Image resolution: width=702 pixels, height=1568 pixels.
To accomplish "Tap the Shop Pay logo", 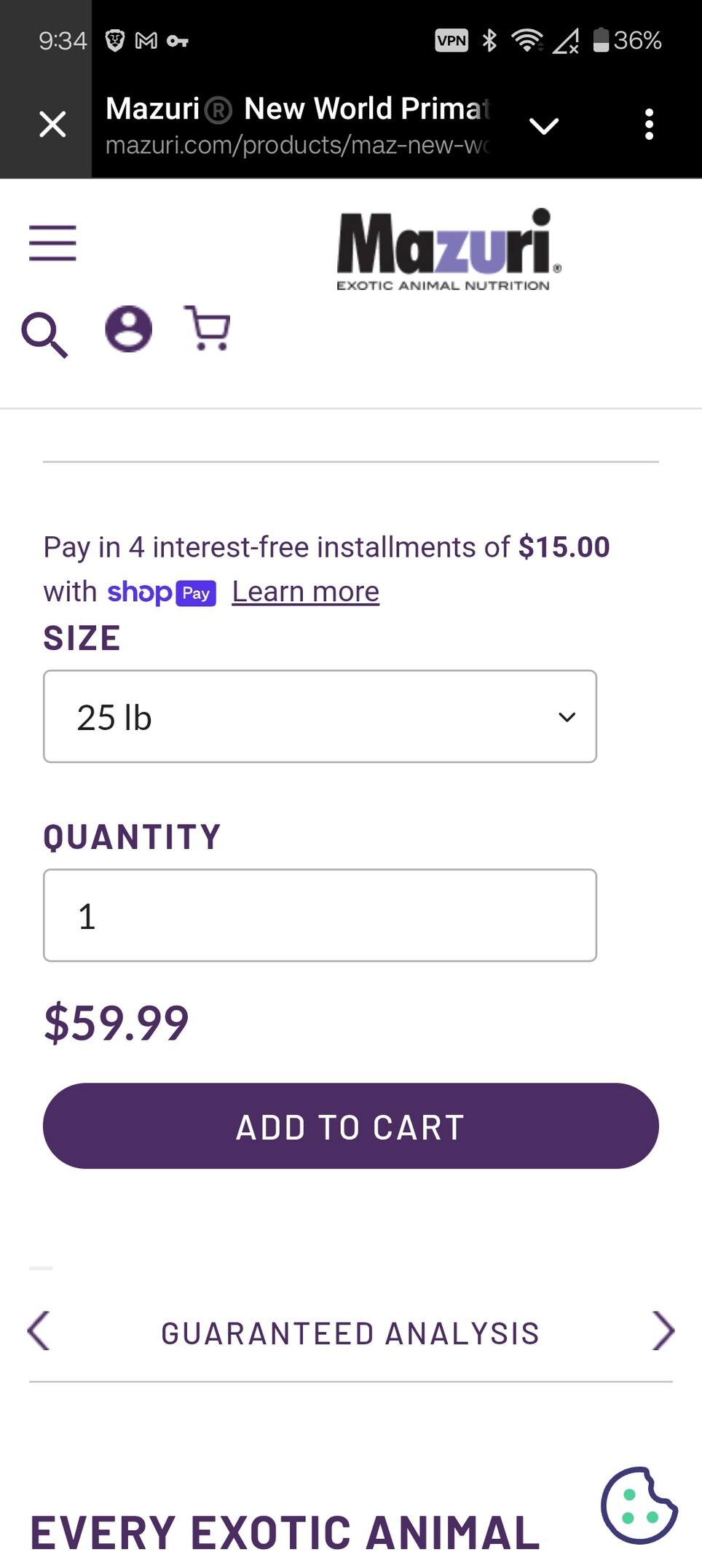I will point(162,592).
